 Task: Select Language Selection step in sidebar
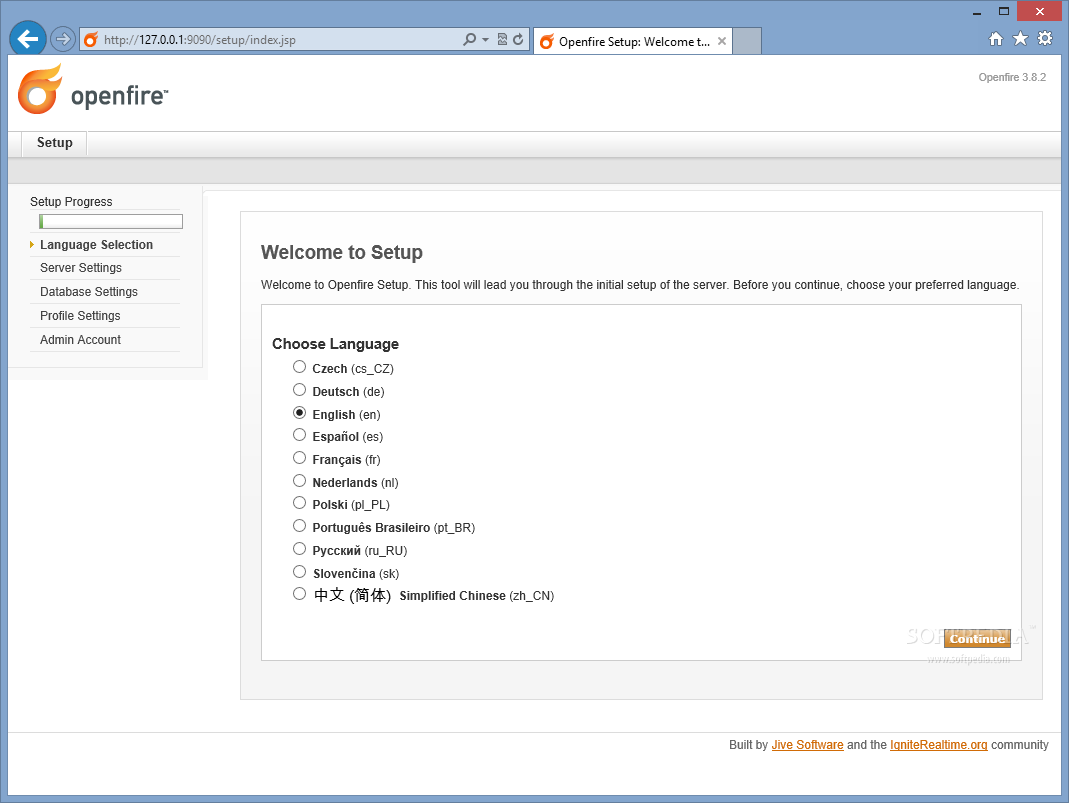coord(96,245)
